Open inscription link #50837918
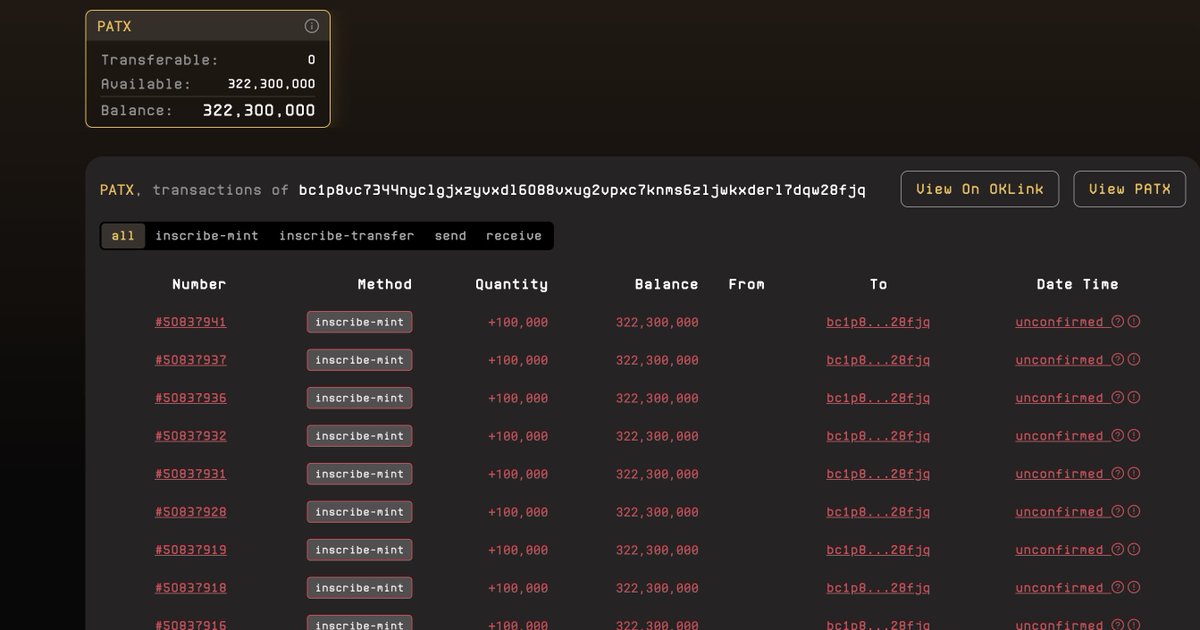Image resolution: width=1200 pixels, height=630 pixels. coord(191,588)
